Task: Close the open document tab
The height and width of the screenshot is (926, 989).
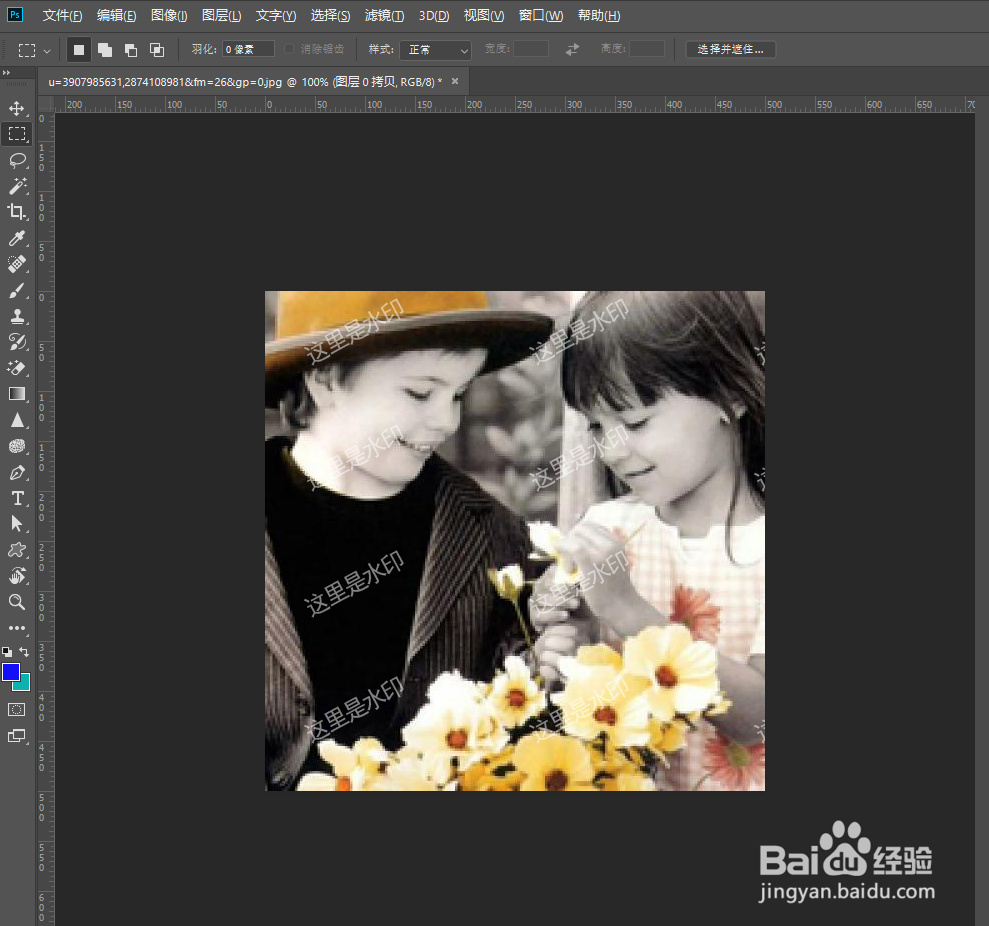Action: click(x=455, y=81)
